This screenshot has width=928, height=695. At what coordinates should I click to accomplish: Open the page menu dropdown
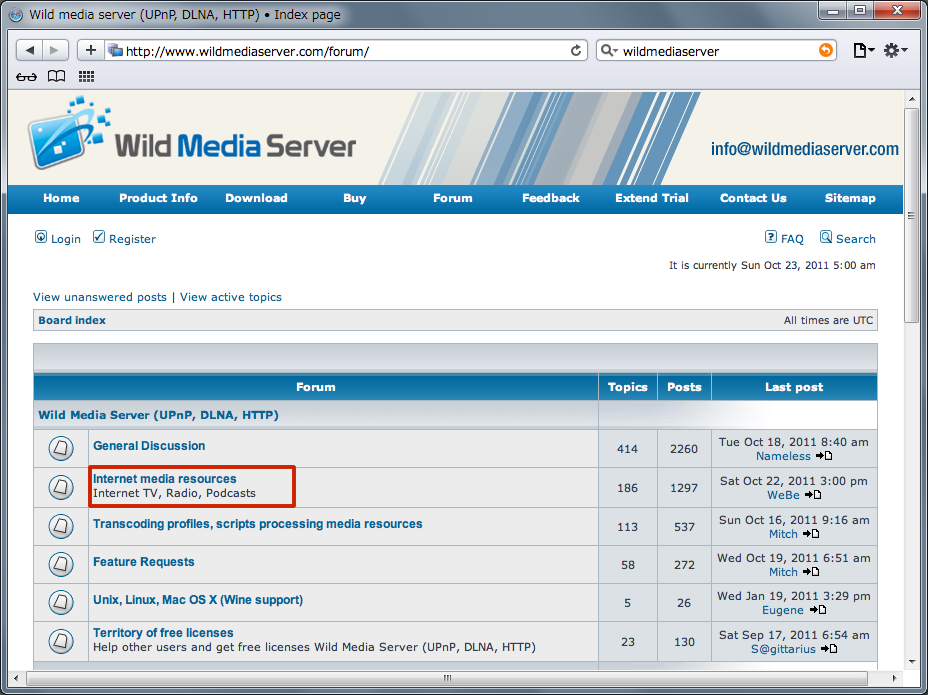(863, 51)
